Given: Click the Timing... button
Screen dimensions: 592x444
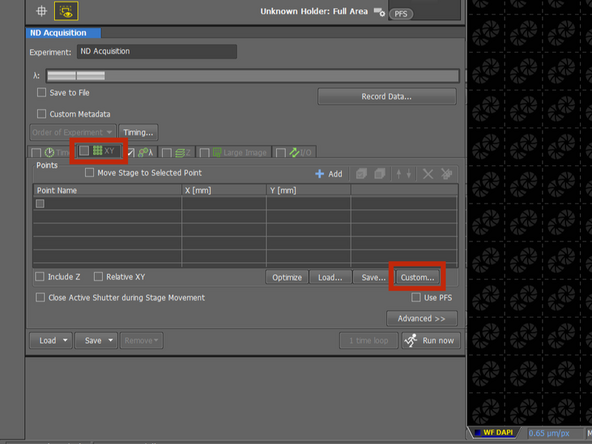Looking at the screenshot, I should click(x=138, y=133).
